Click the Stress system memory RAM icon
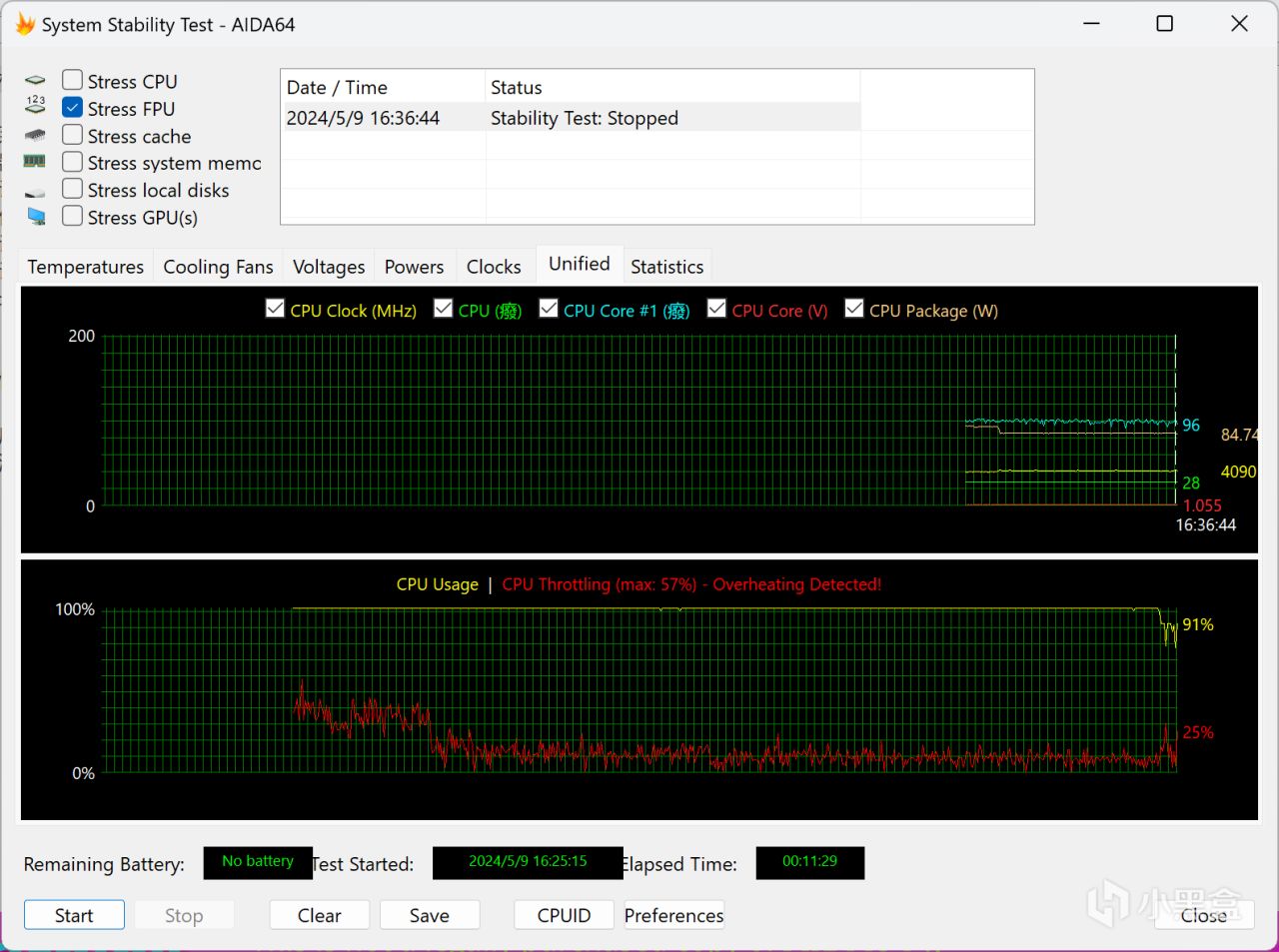 pyautogui.click(x=35, y=161)
